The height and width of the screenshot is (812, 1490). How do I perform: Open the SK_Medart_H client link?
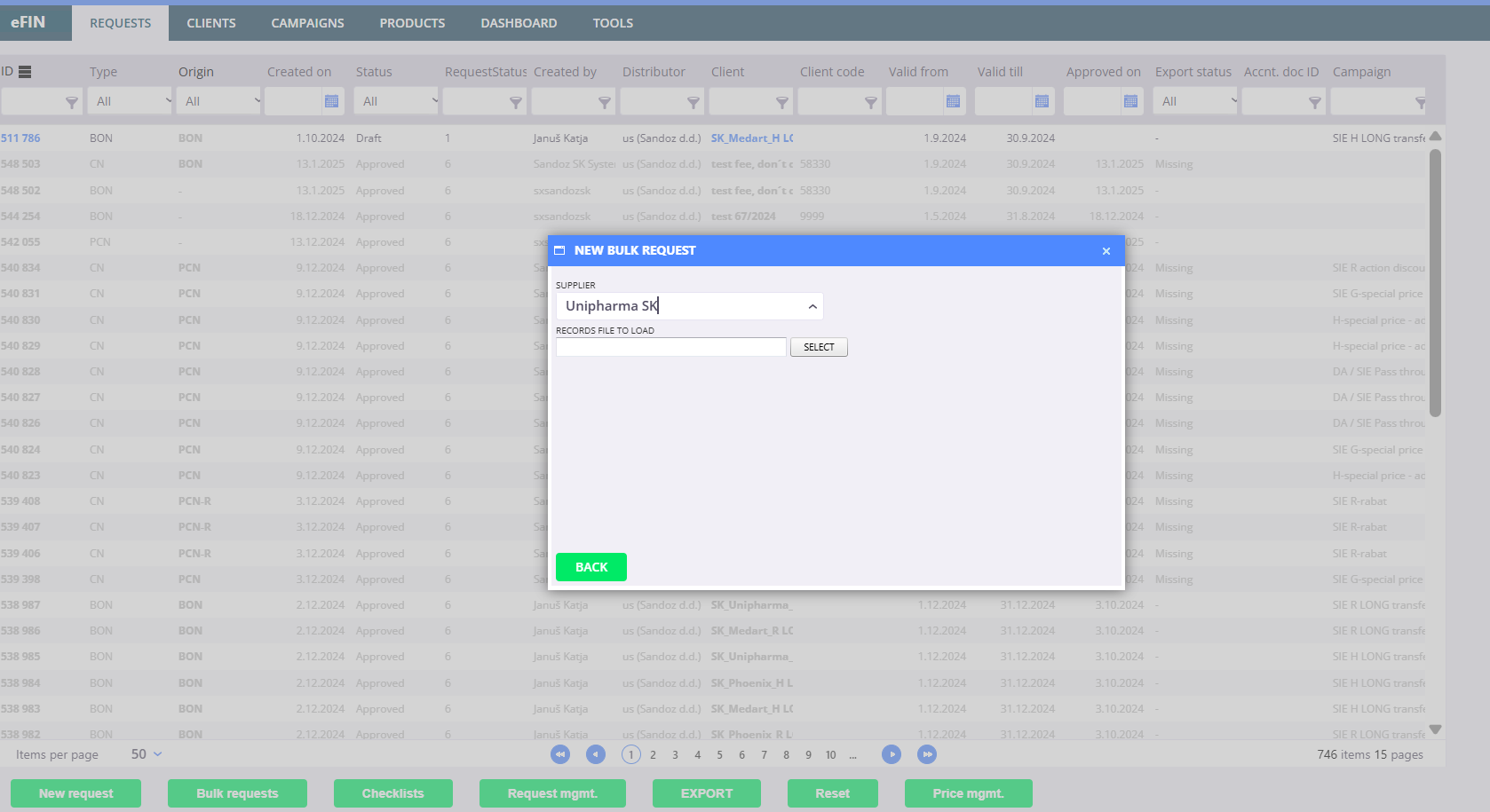point(752,138)
